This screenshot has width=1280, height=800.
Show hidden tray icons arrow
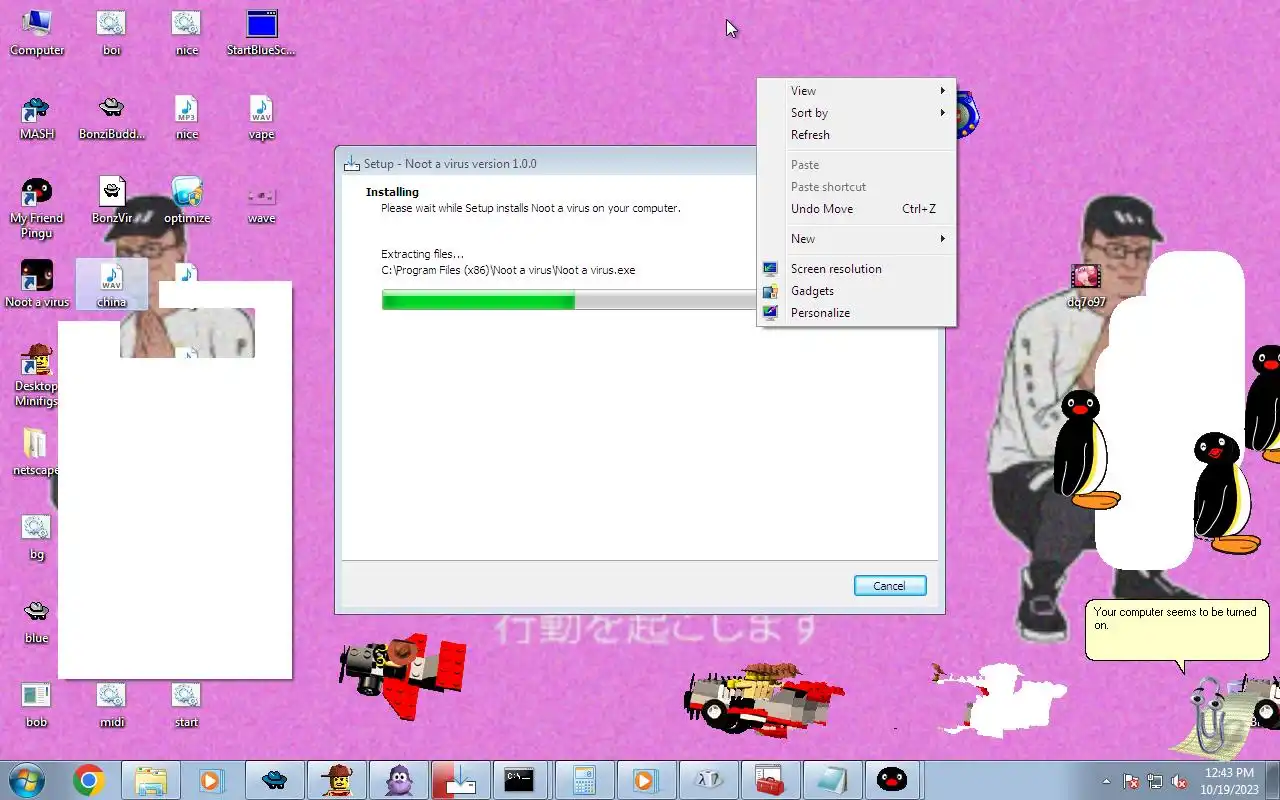[x=1106, y=781]
